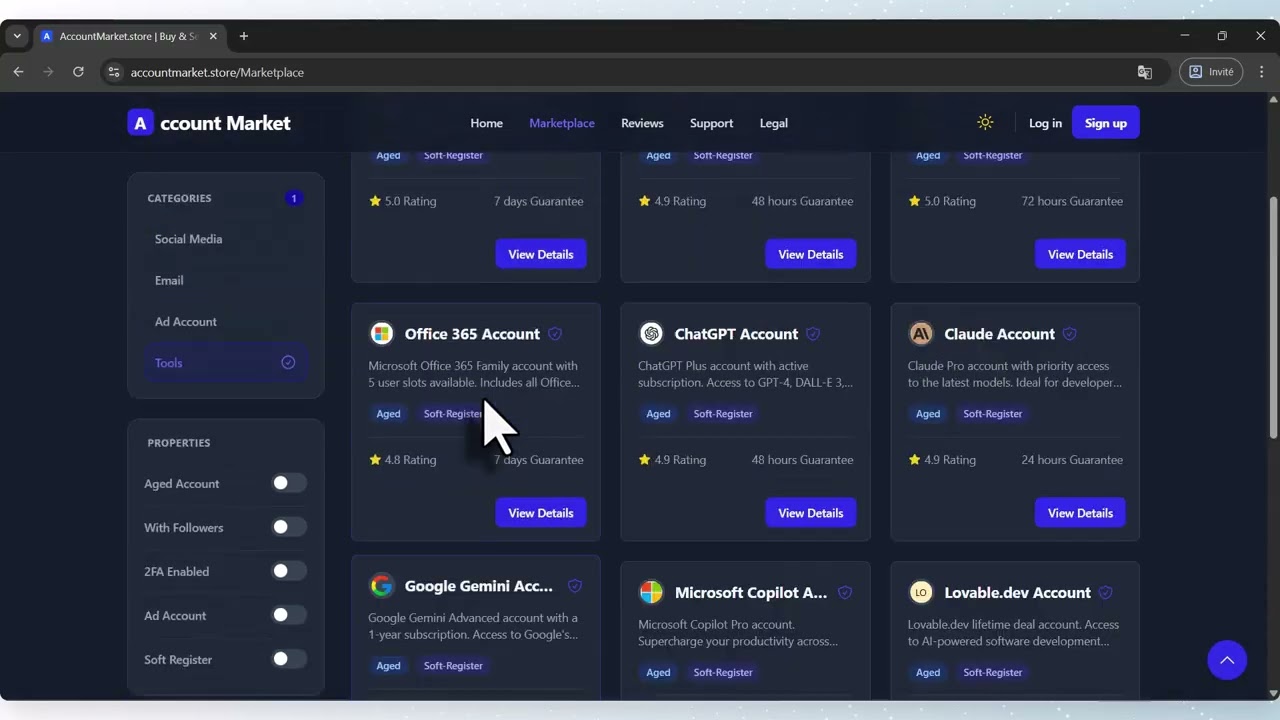
Task: Click the 24 hours Guarantee text
Action: tap(1072, 460)
